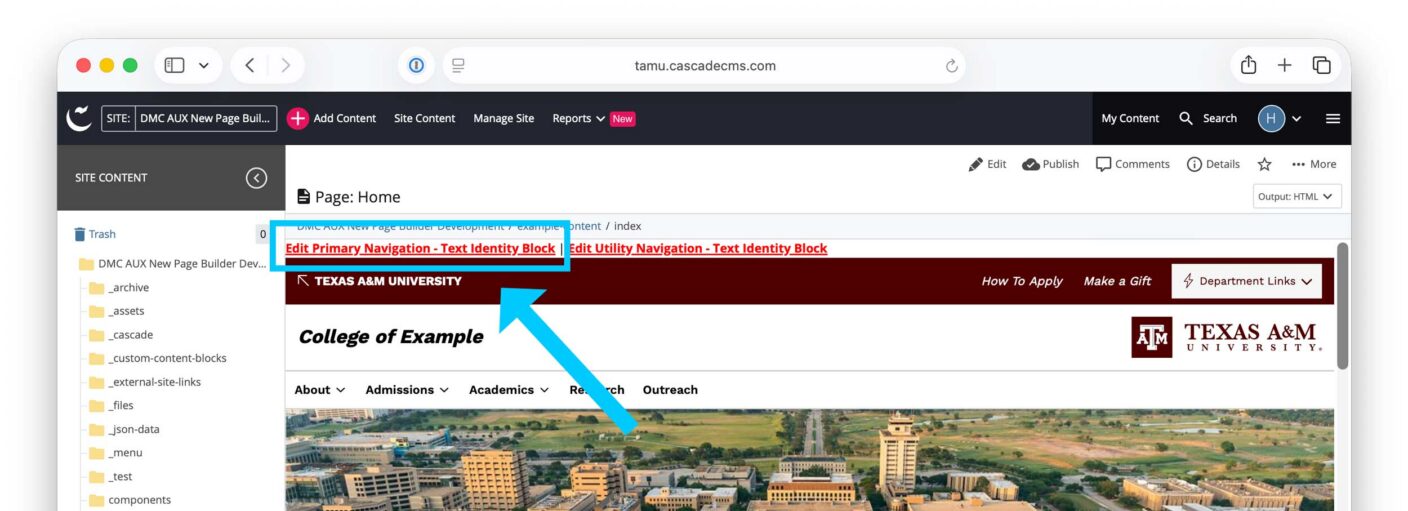Click the red Add Content plus icon
The image size is (1408, 511).
298,118
